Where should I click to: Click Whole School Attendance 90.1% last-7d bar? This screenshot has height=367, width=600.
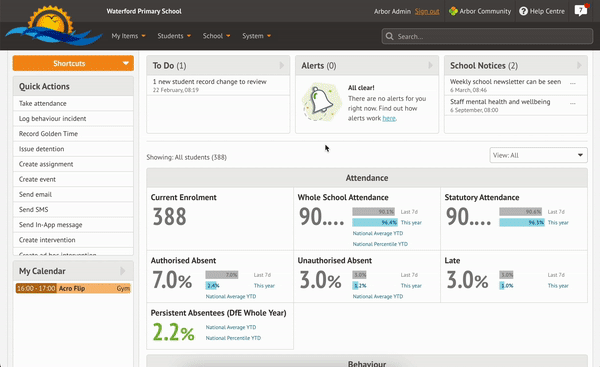click(x=373, y=212)
